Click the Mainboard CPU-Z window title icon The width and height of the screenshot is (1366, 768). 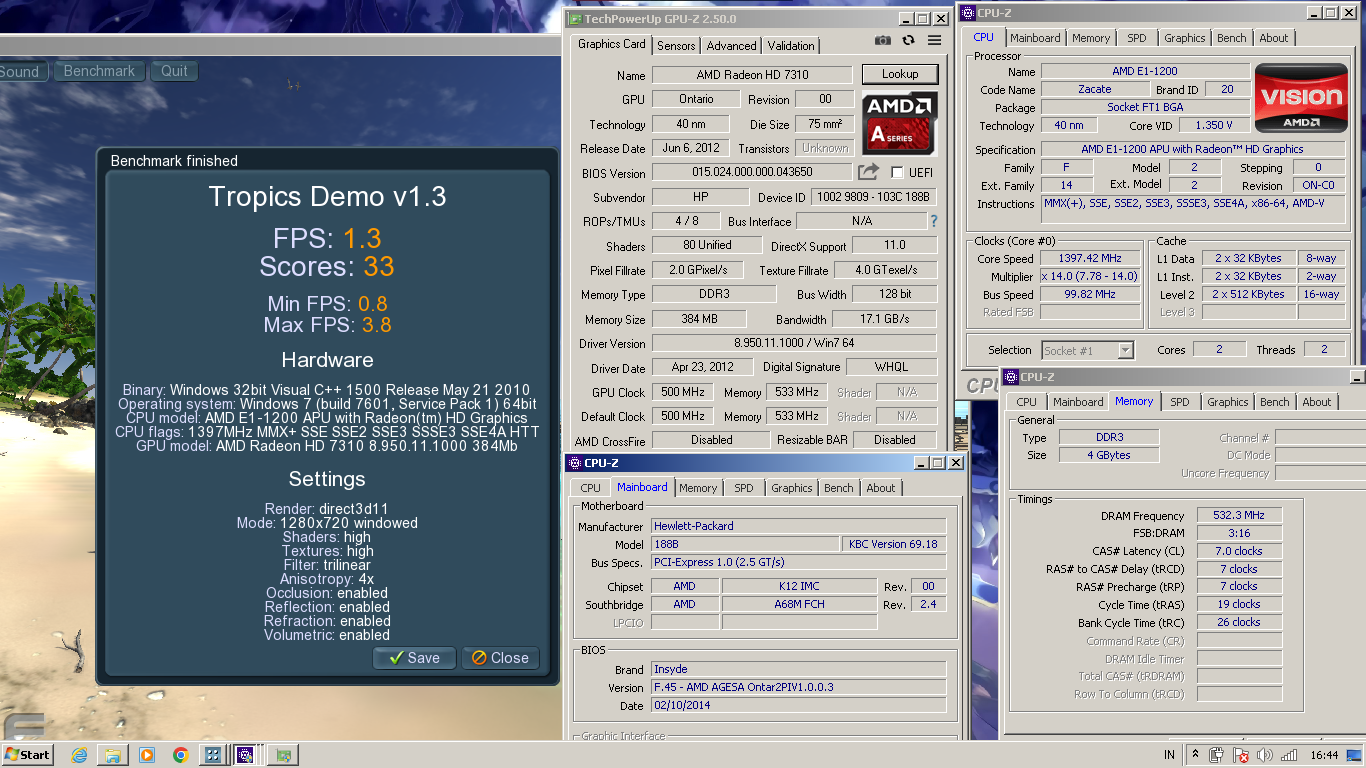point(574,463)
